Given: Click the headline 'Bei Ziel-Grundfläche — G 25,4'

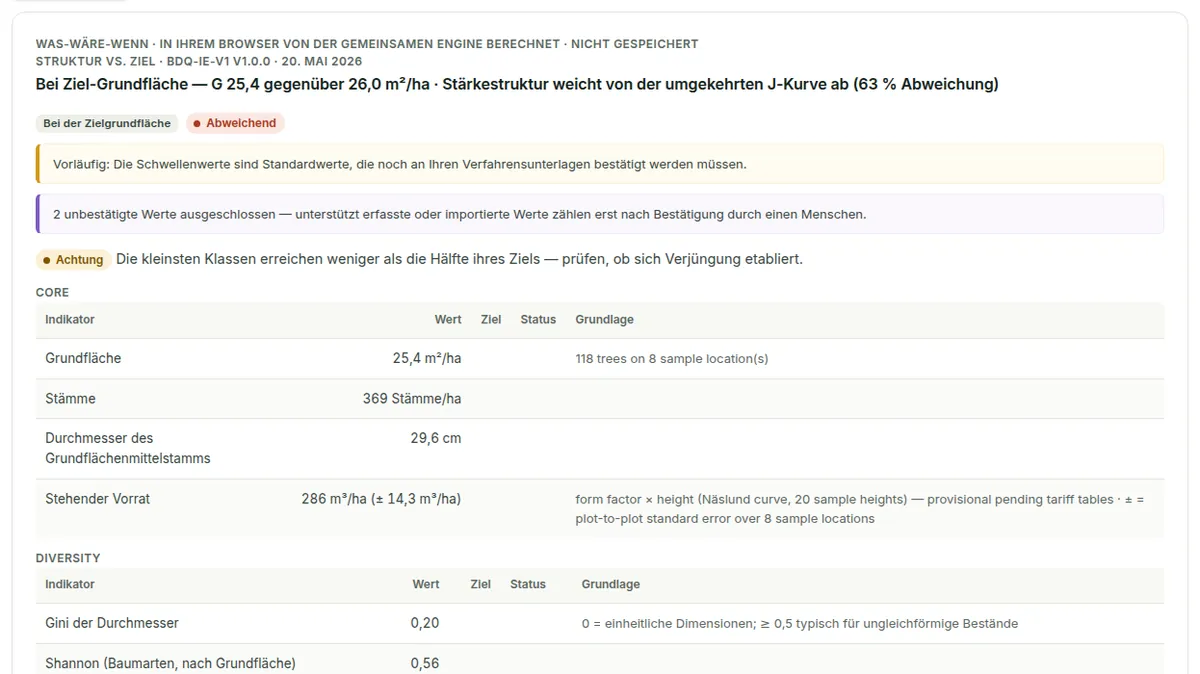Looking at the screenshot, I should click(x=517, y=84).
